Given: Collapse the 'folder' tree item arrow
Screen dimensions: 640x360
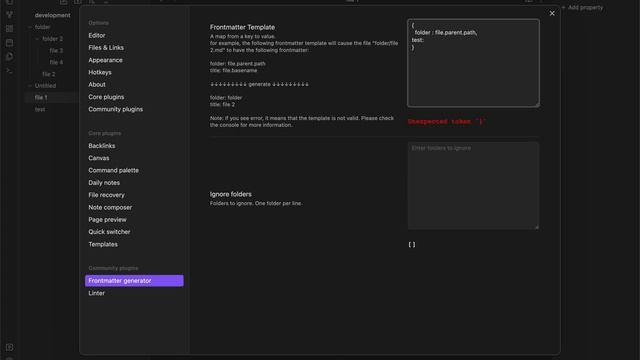Looking at the screenshot, I should 30,27.
